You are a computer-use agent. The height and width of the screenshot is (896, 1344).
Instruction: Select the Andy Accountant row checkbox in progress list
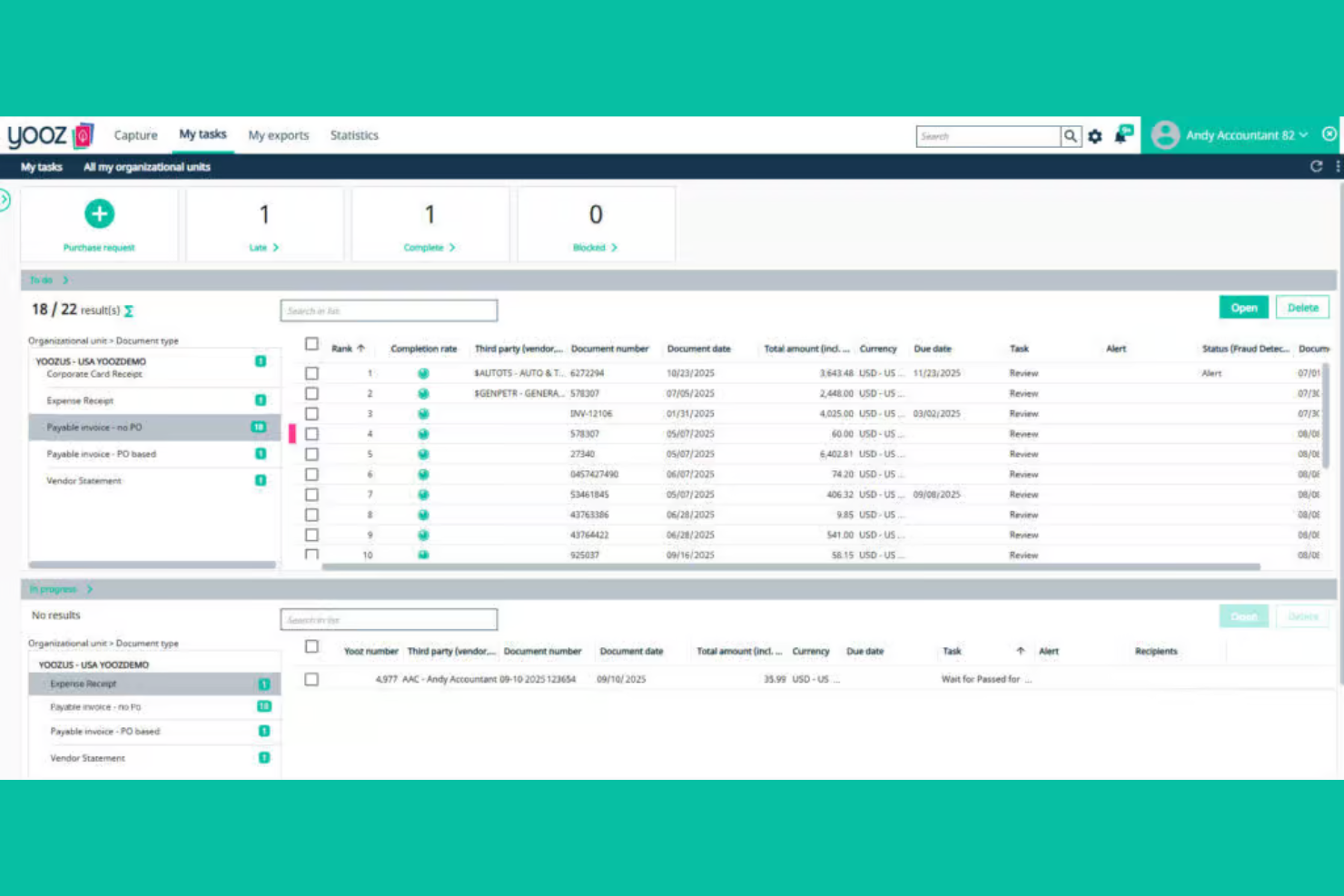click(311, 679)
